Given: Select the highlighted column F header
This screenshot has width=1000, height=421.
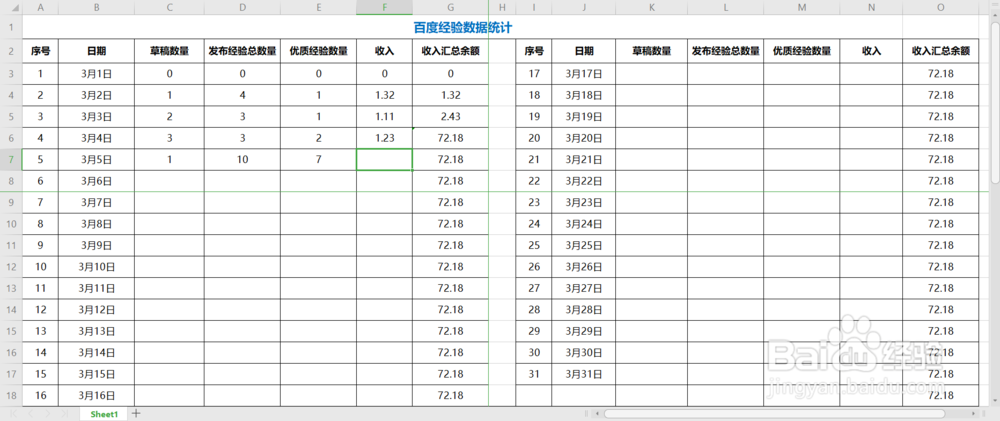Looking at the screenshot, I should pyautogui.click(x=385, y=7).
